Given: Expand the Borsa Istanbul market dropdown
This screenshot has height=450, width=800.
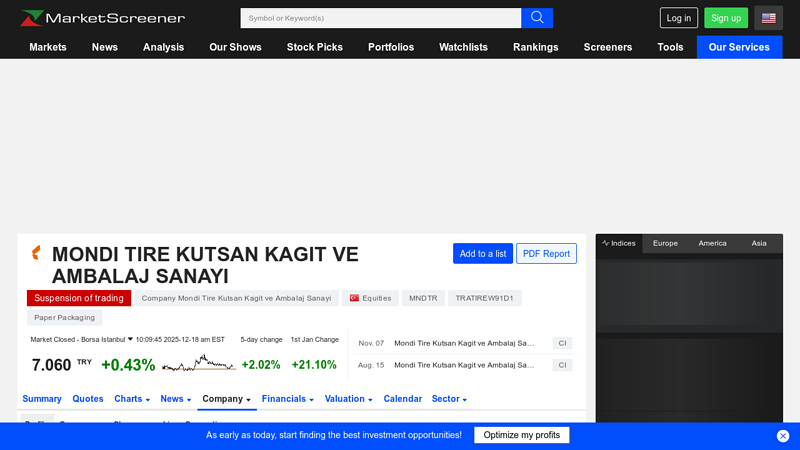Looking at the screenshot, I should (130, 339).
